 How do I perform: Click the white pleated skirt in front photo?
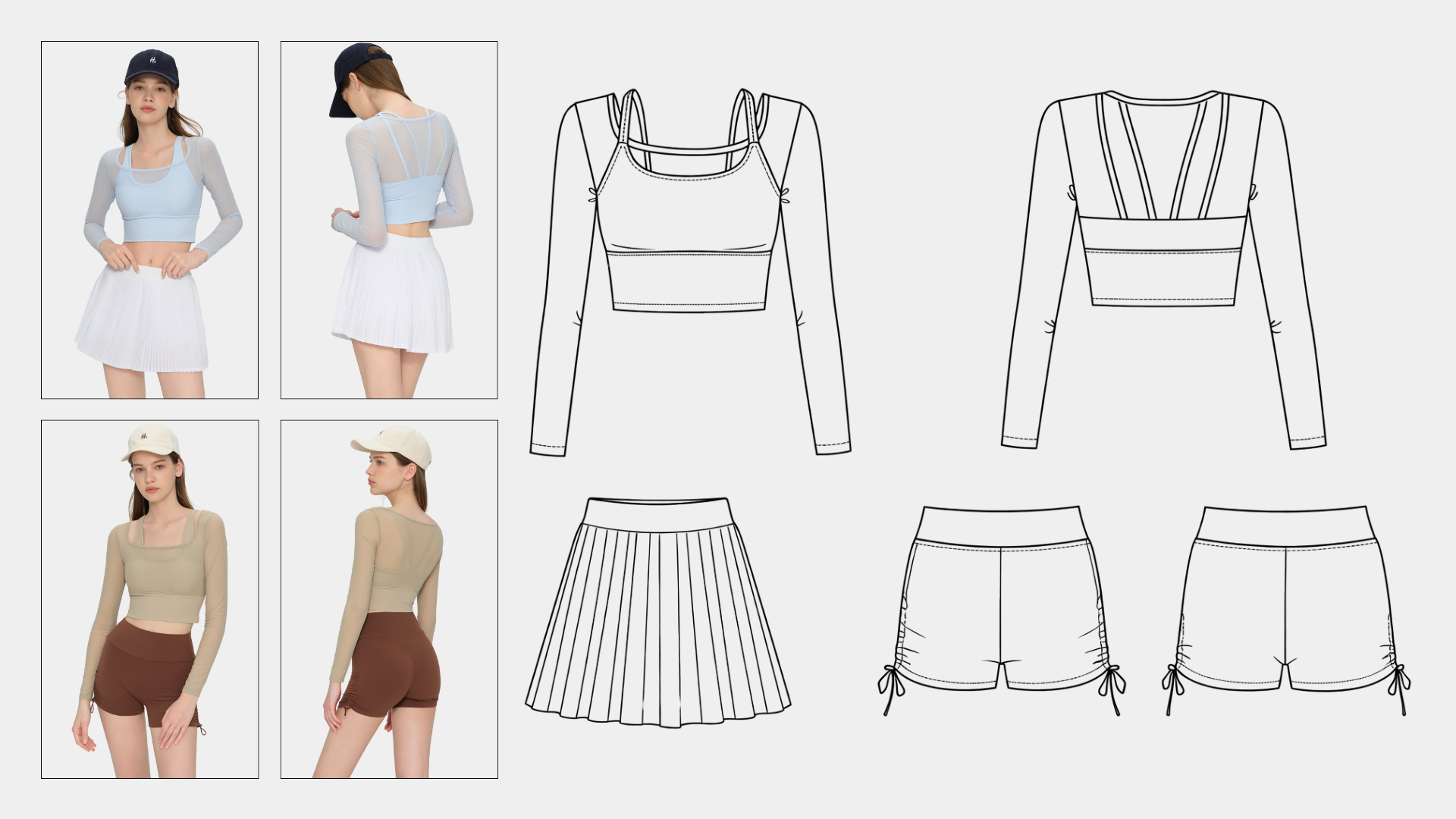(x=142, y=318)
